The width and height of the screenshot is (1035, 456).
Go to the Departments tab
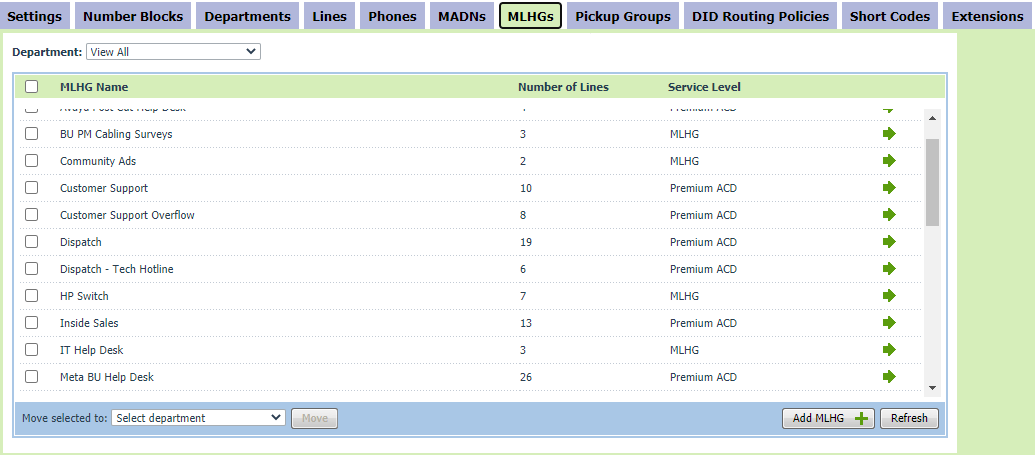pyautogui.click(x=248, y=16)
